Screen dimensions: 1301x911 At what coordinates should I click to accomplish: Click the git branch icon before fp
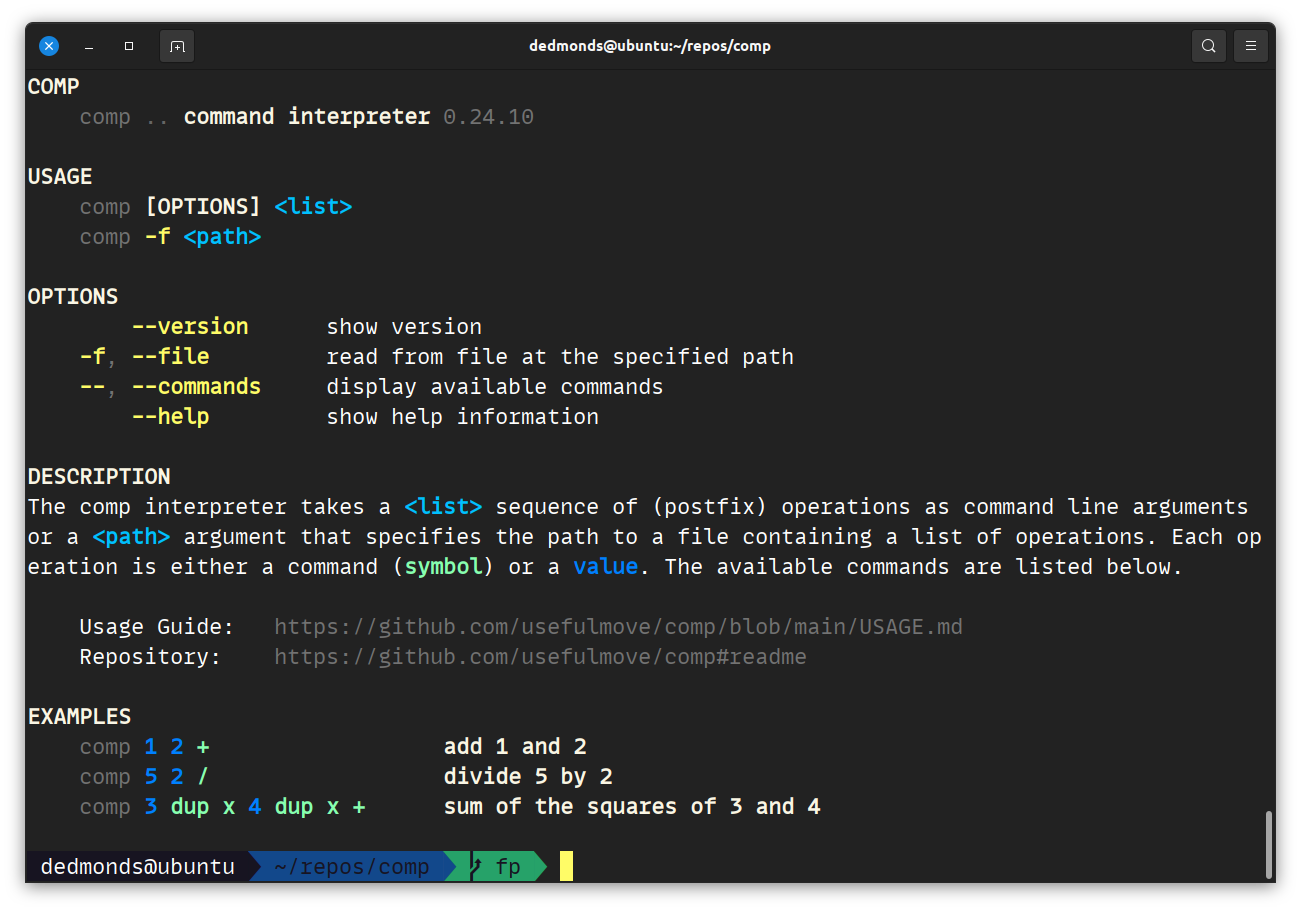tap(477, 866)
